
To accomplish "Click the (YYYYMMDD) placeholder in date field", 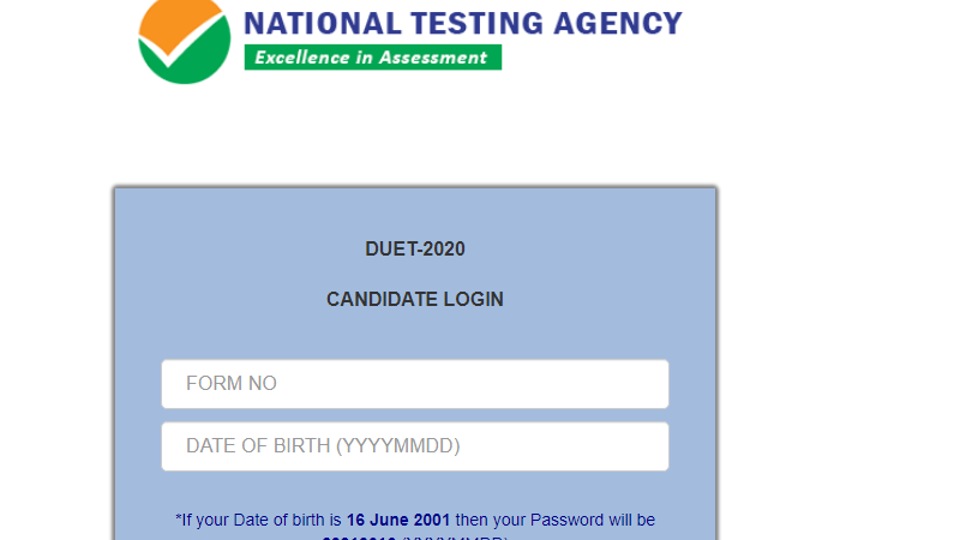I will pos(398,446).
